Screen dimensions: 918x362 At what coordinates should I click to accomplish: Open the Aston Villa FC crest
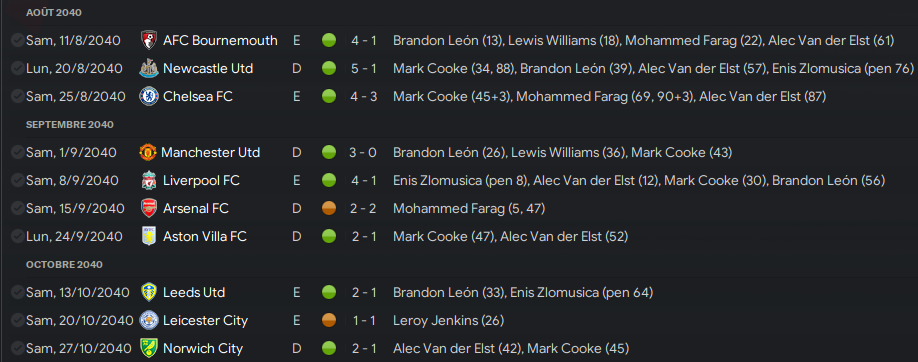[149, 237]
